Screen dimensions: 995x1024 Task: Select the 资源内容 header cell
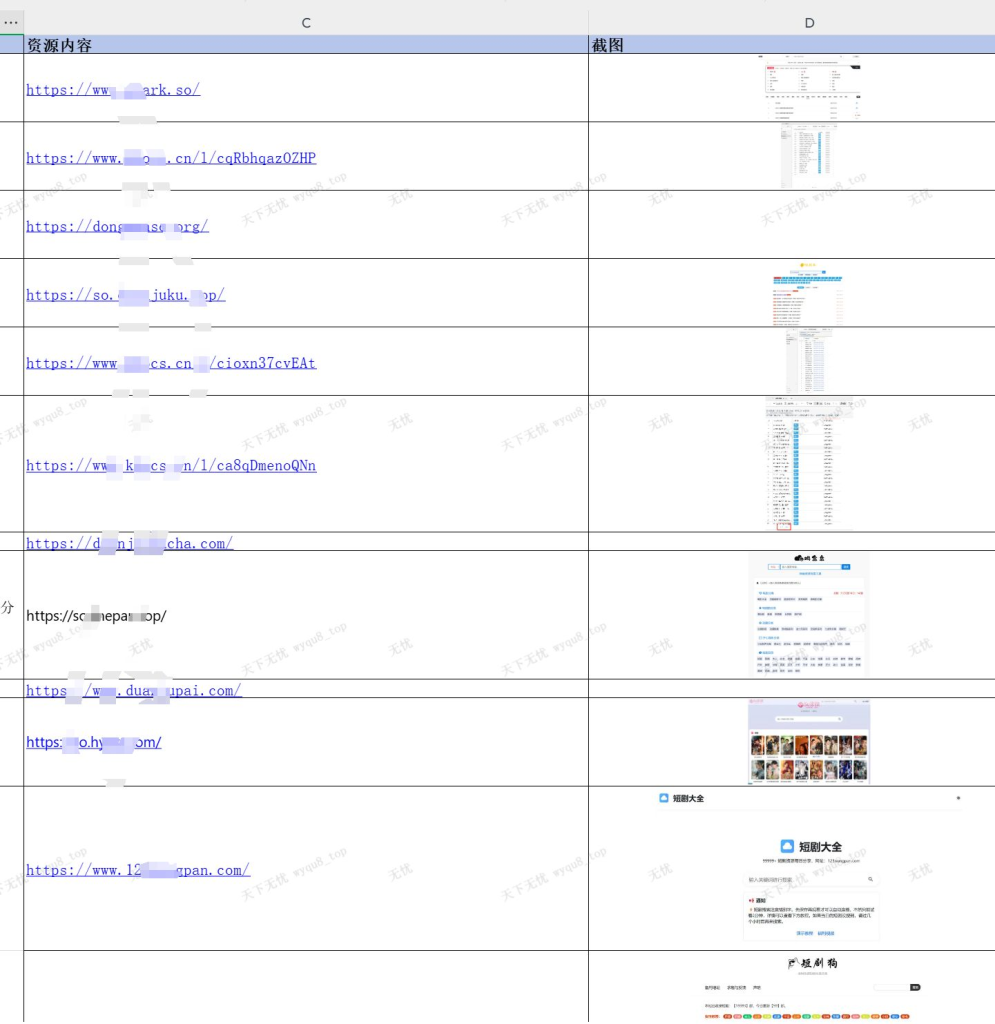(x=60, y=45)
